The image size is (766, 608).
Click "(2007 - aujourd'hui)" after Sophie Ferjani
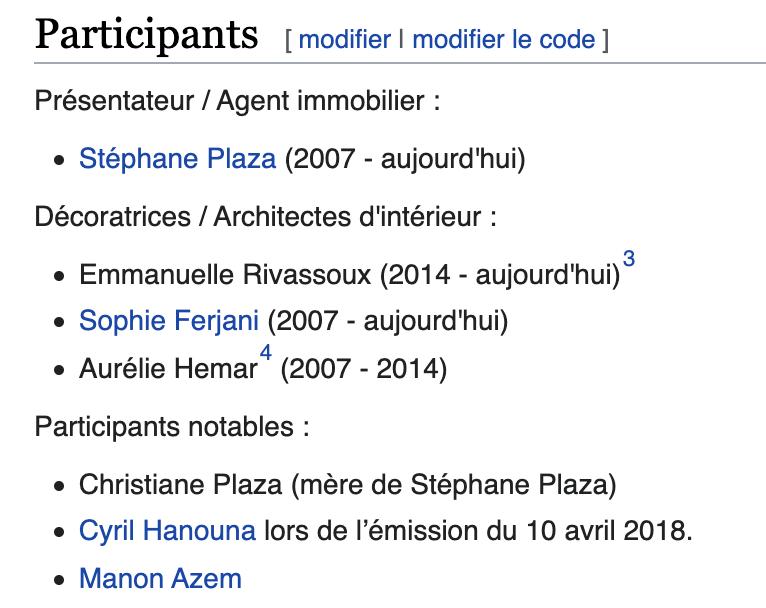(387, 321)
